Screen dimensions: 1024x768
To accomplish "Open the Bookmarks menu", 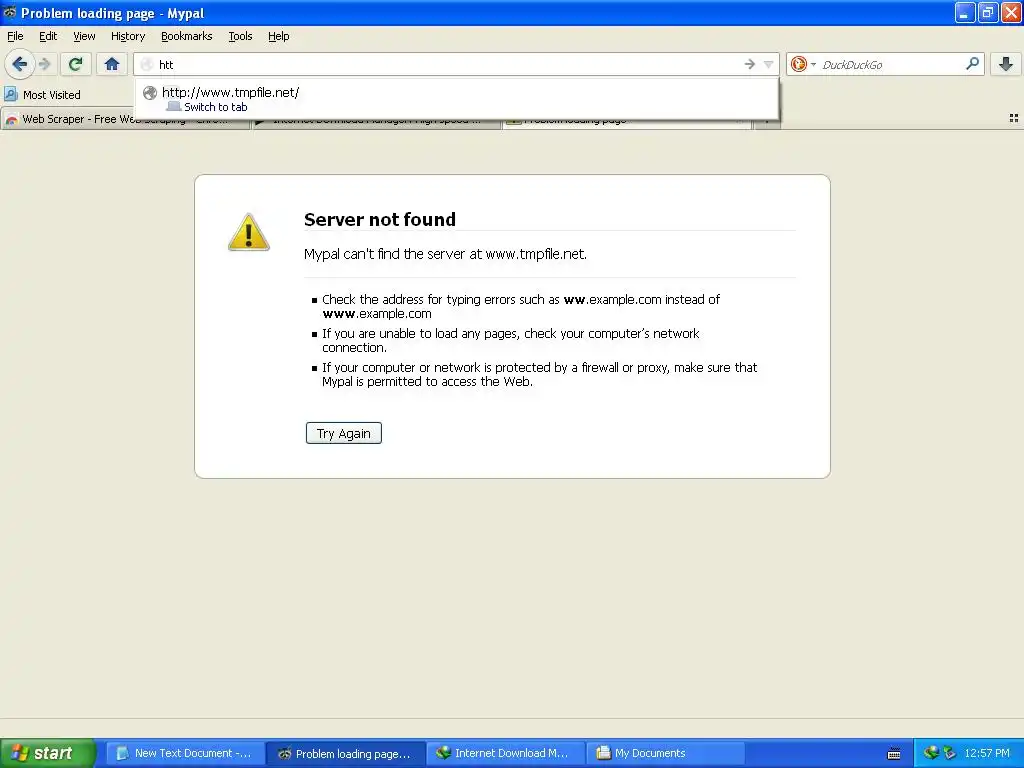I will (x=187, y=36).
